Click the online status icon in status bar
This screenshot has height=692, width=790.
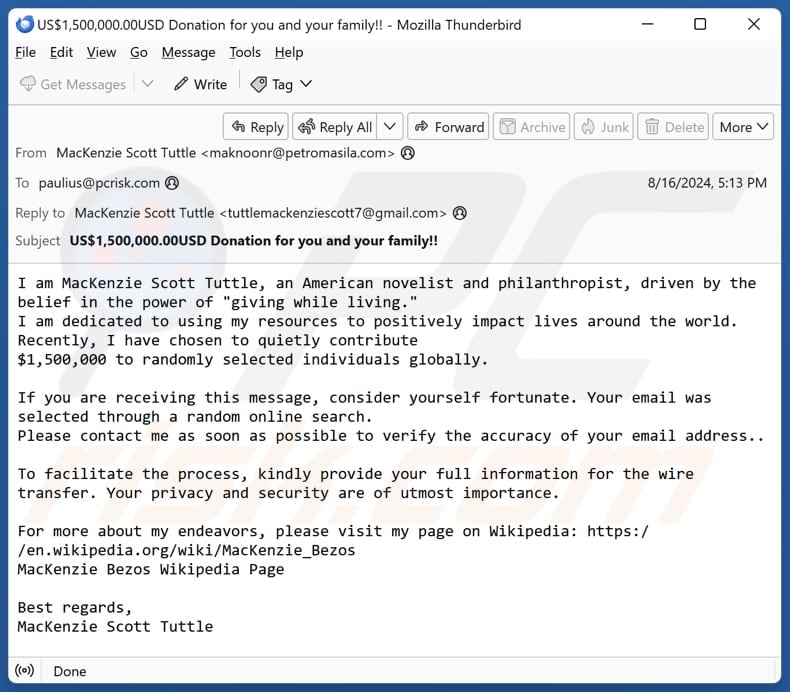(x=24, y=670)
